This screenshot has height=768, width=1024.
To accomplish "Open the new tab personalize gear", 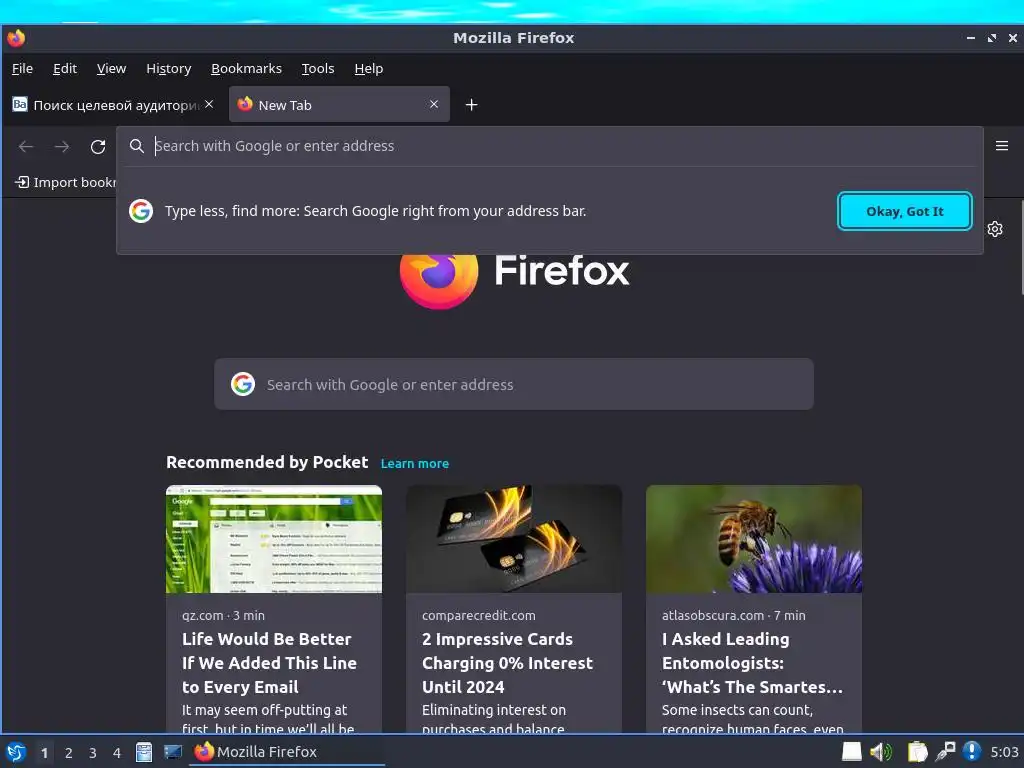I will coord(995,229).
